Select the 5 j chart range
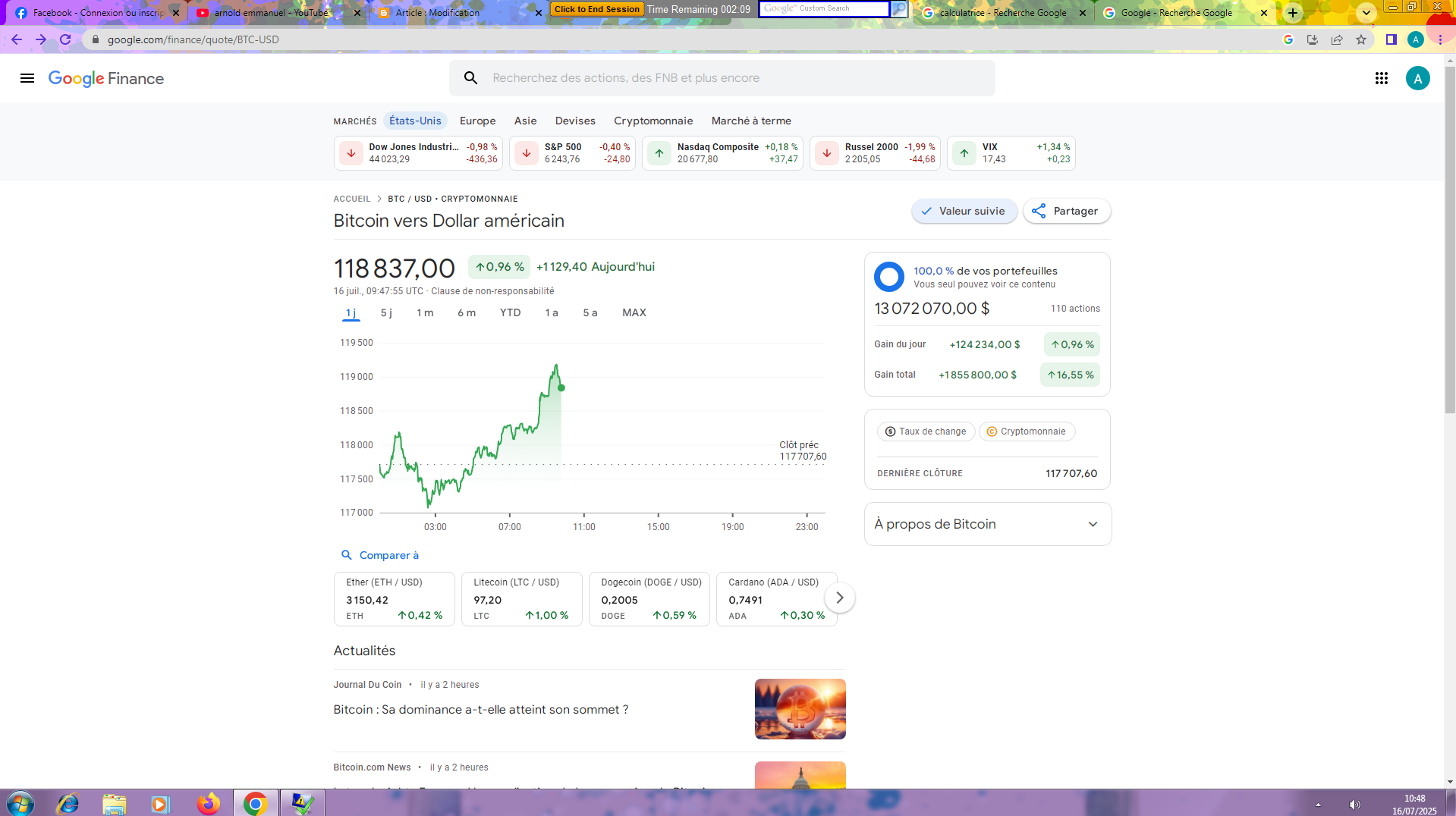 tap(386, 312)
